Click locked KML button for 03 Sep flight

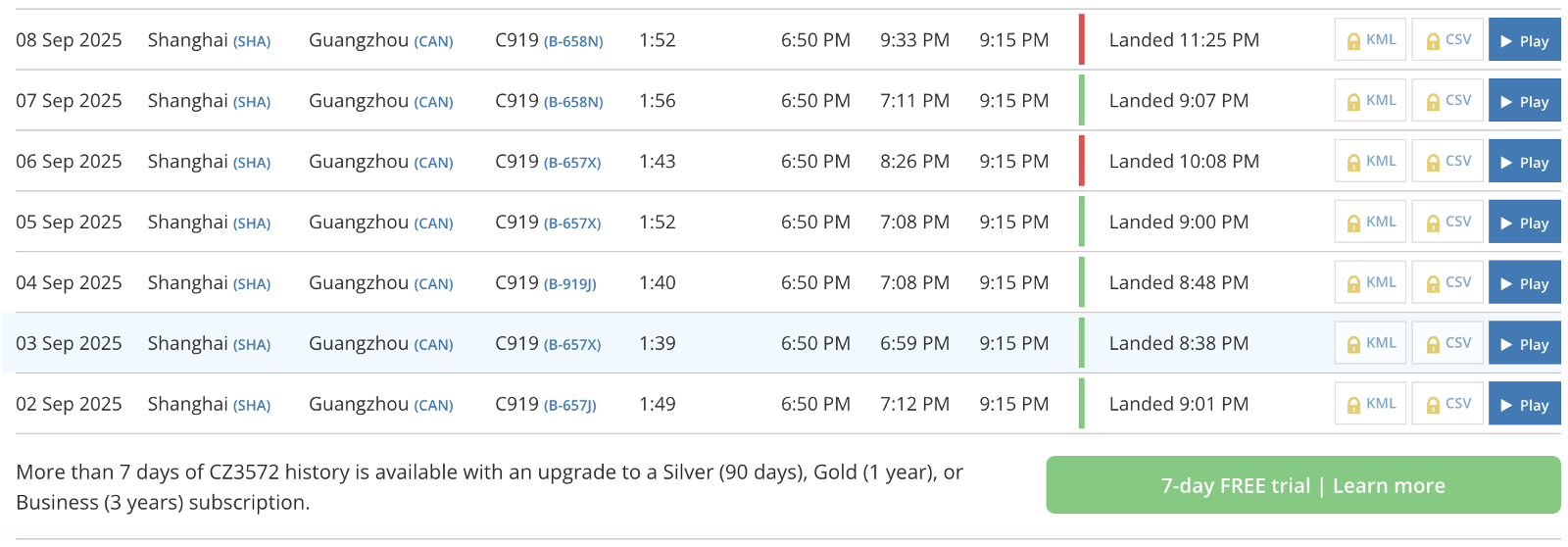coord(1371,343)
